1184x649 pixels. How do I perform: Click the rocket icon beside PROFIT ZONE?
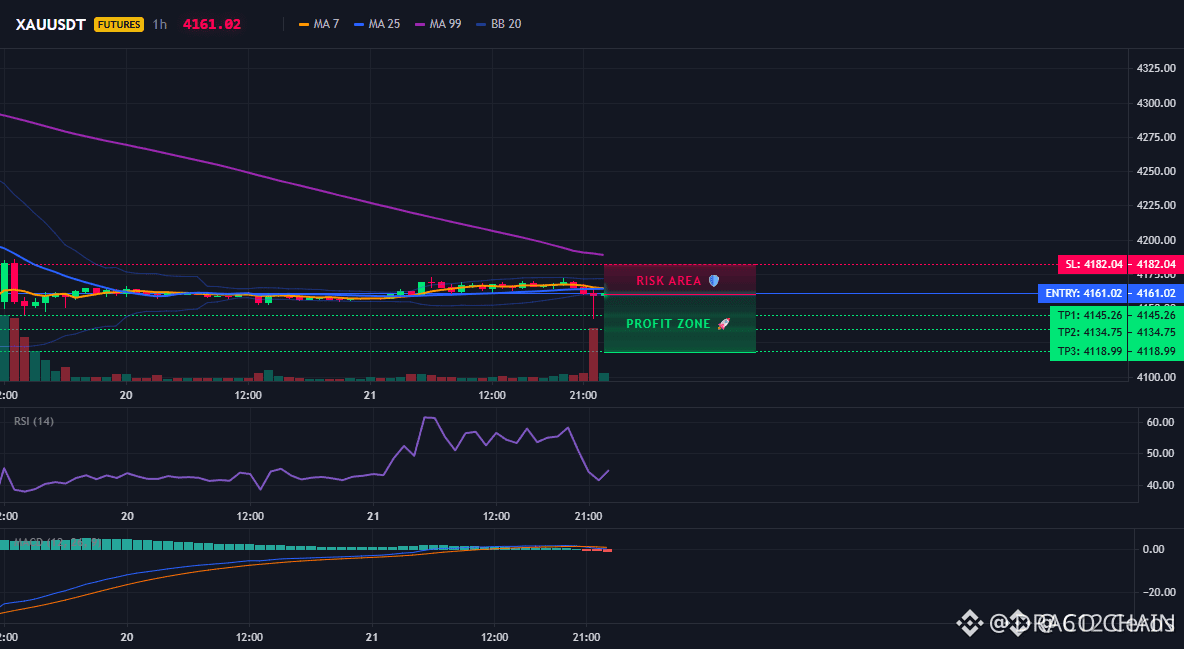tap(723, 324)
